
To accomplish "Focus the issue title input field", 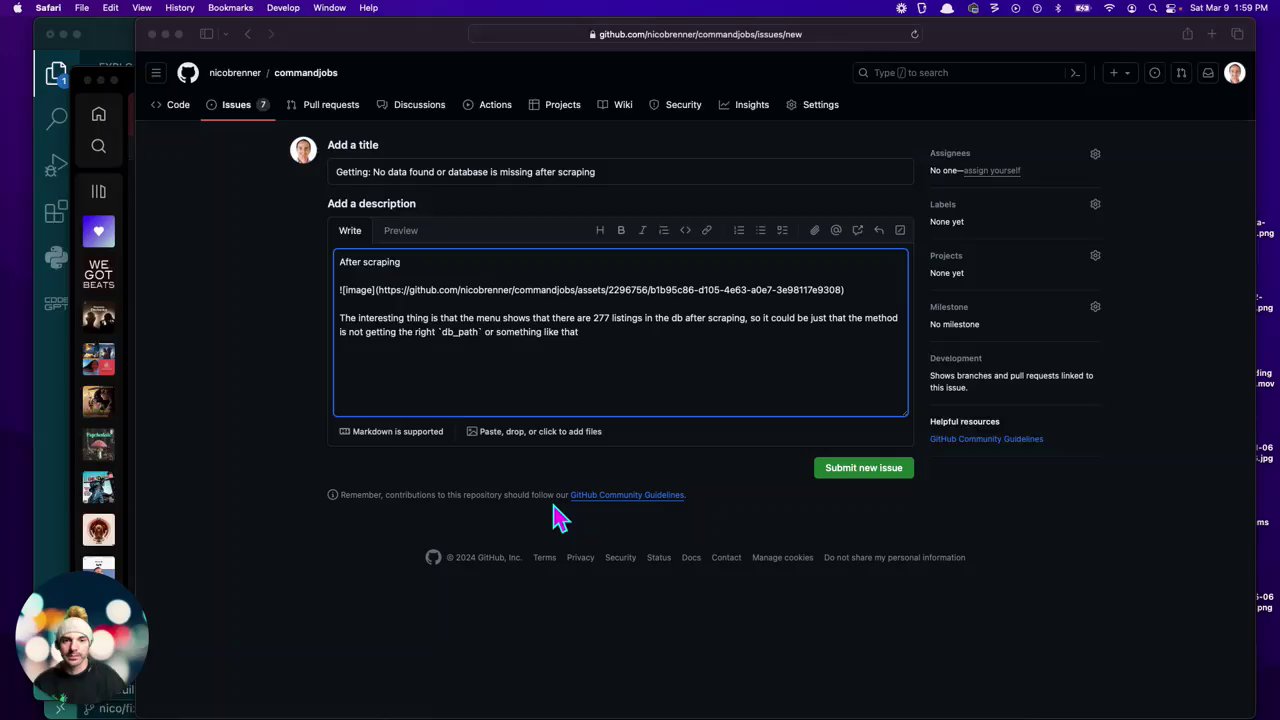I will (620, 172).
